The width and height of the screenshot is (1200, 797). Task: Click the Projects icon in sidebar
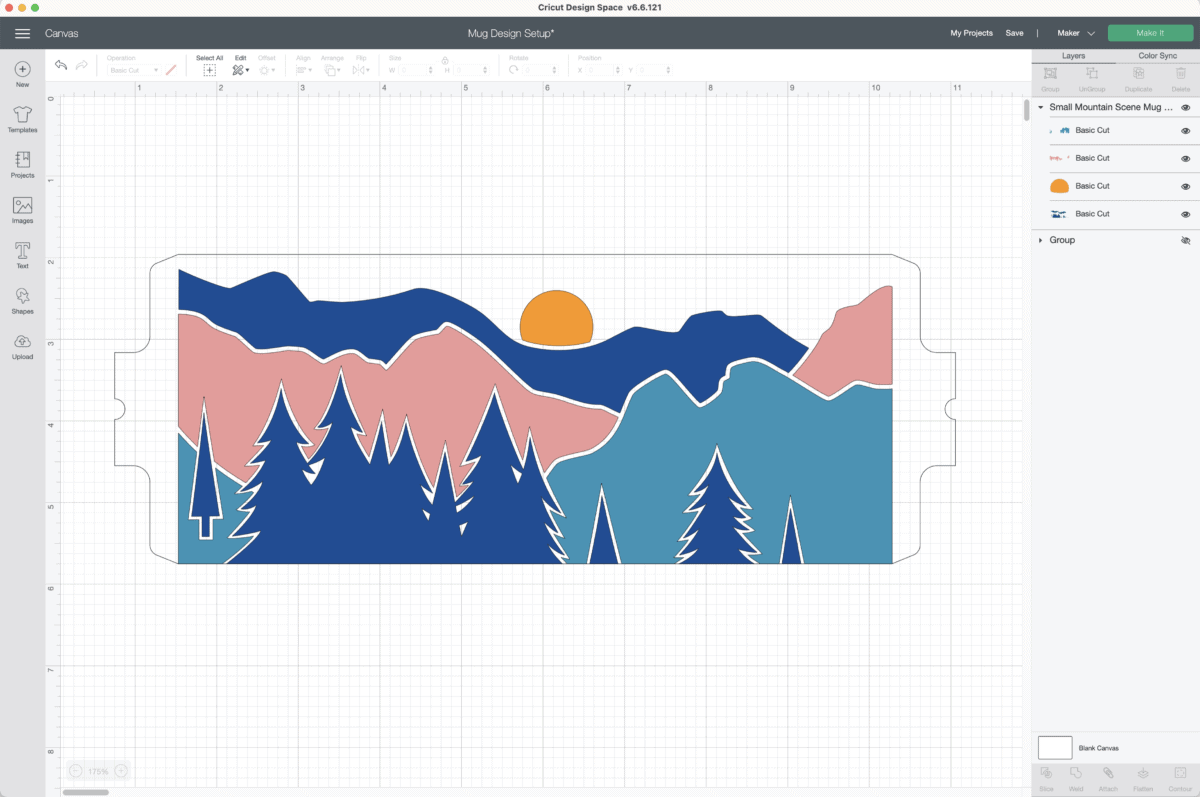(22, 164)
